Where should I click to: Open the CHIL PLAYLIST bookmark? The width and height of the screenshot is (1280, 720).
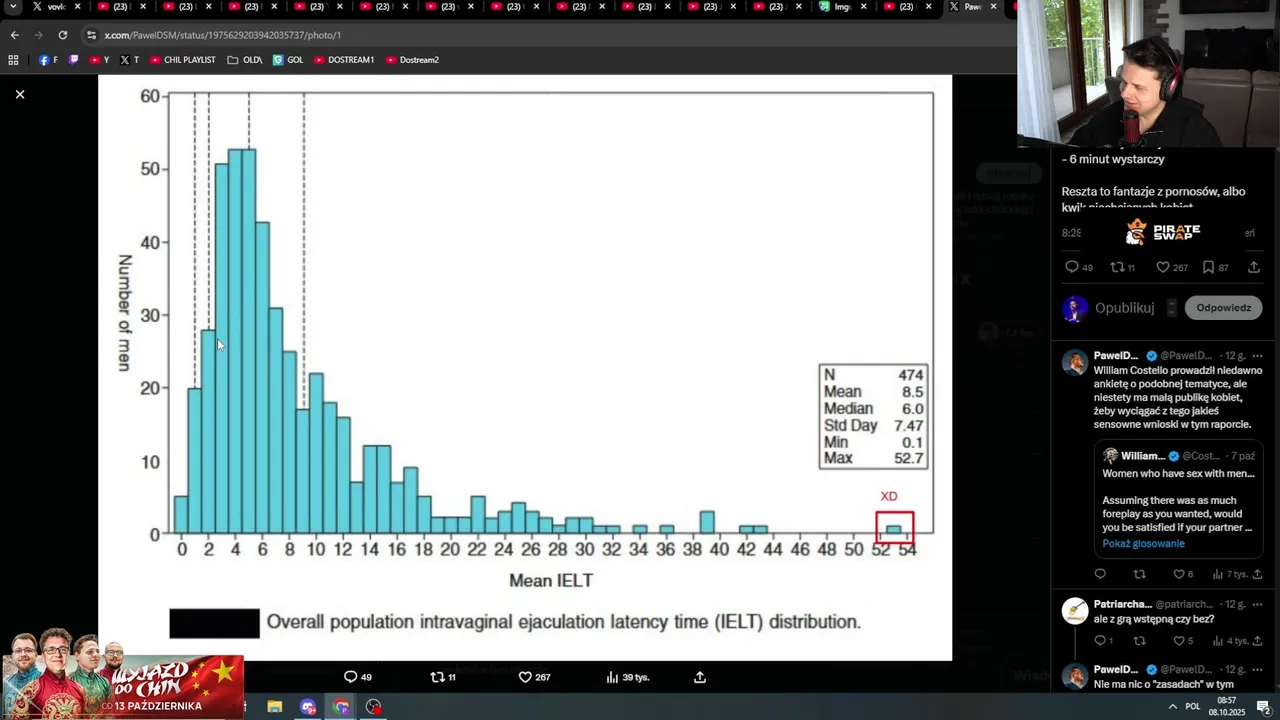click(183, 60)
